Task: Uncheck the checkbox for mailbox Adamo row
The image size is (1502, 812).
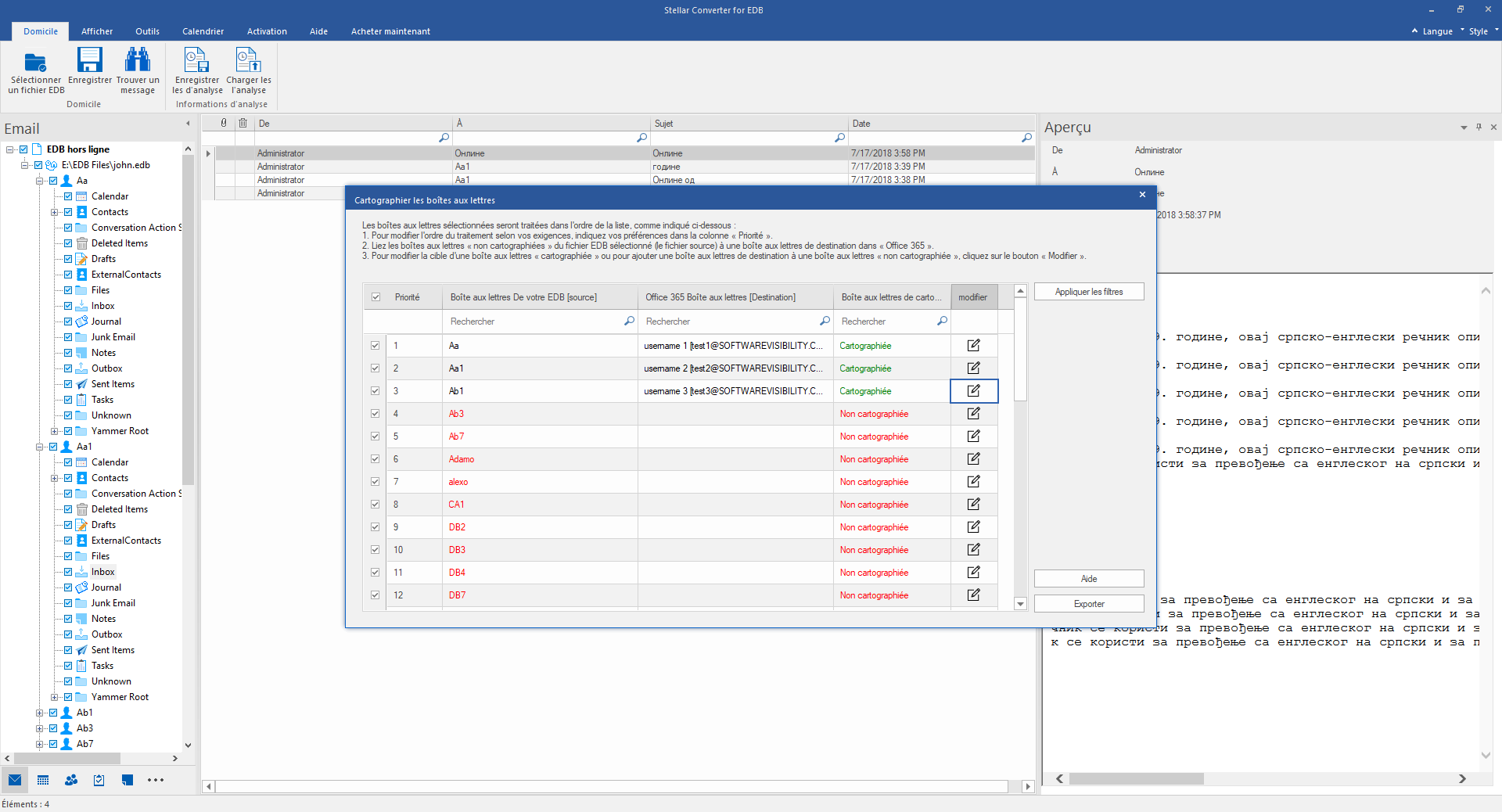Action: pyautogui.click(x=375, y=459)
